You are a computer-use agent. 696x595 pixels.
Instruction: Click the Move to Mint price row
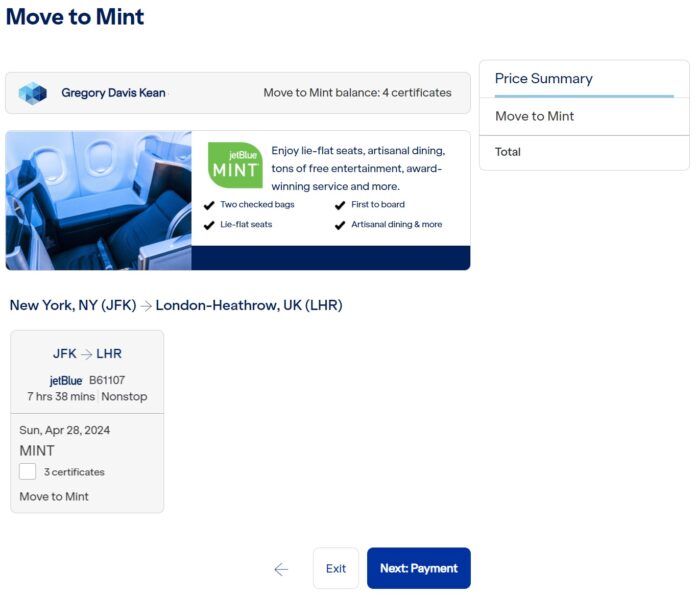click(584, 116)
